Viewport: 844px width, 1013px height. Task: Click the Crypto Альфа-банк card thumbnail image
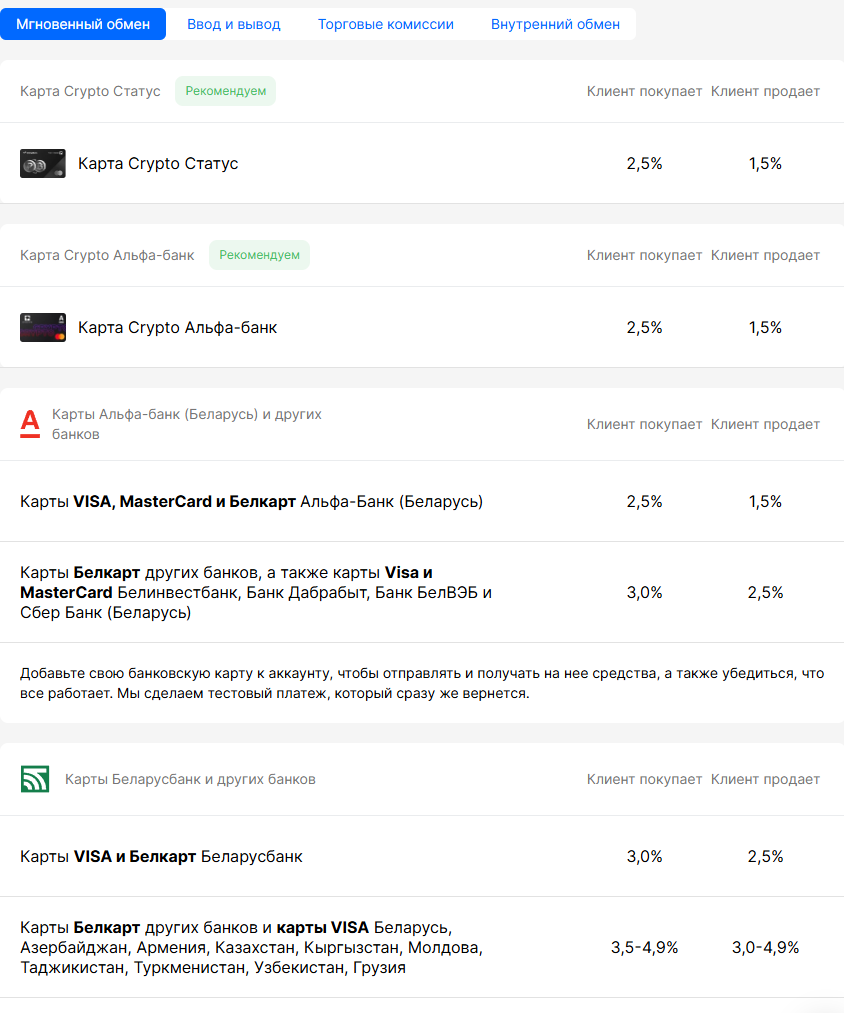(x=42, y=327)
